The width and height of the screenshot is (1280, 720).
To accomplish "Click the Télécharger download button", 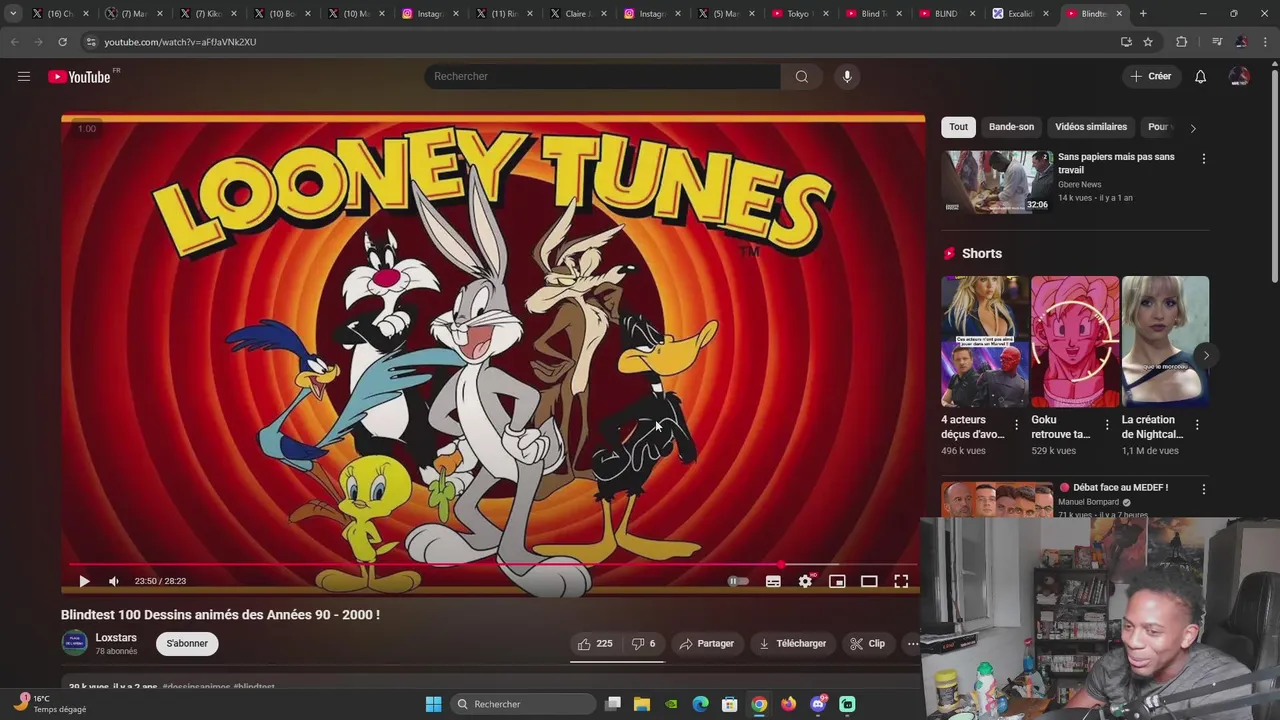I will (793, 644).
